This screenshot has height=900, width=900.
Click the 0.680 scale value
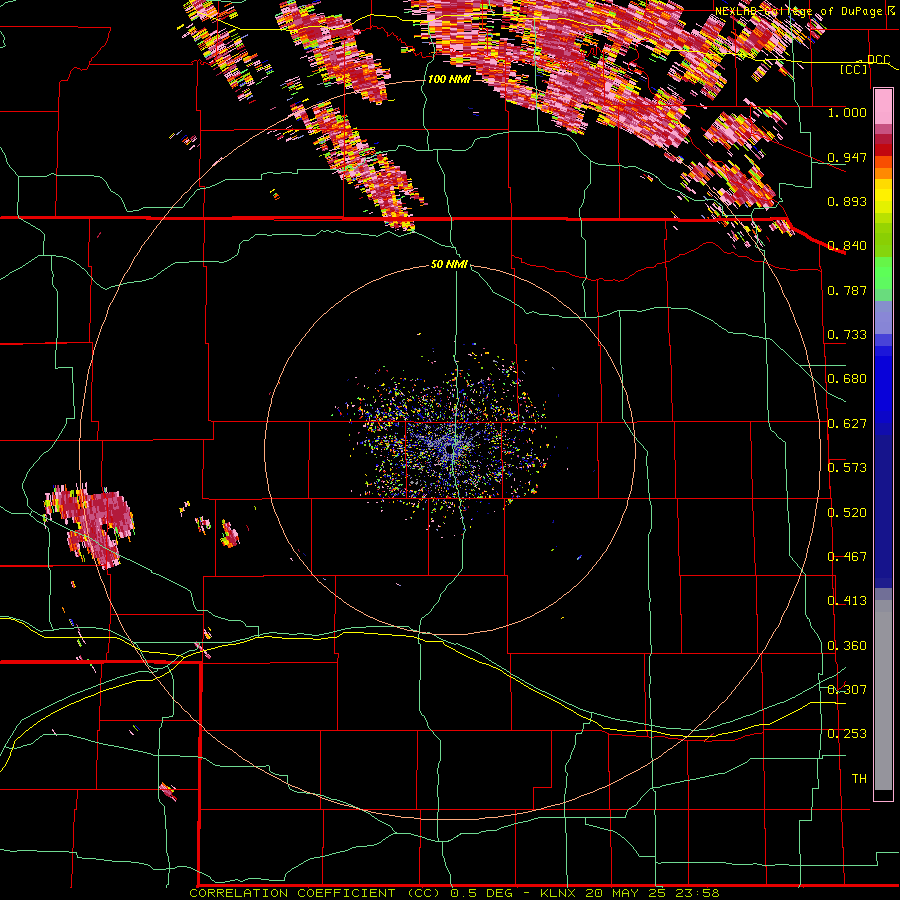847,379
